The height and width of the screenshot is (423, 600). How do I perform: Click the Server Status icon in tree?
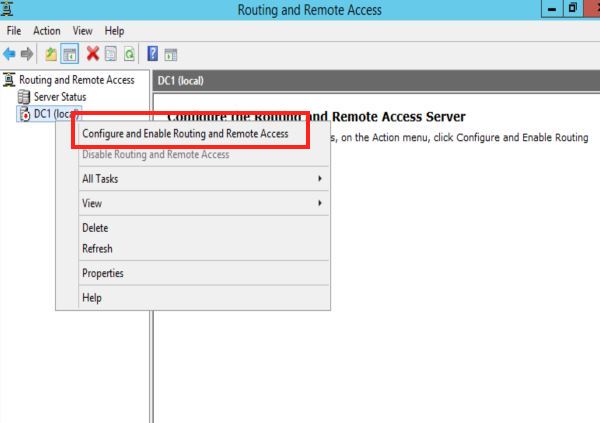[24, 97]
